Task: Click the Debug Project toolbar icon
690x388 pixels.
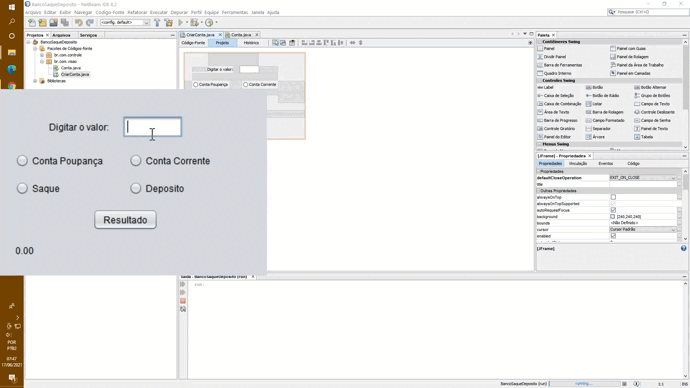Action: (194, 22)
